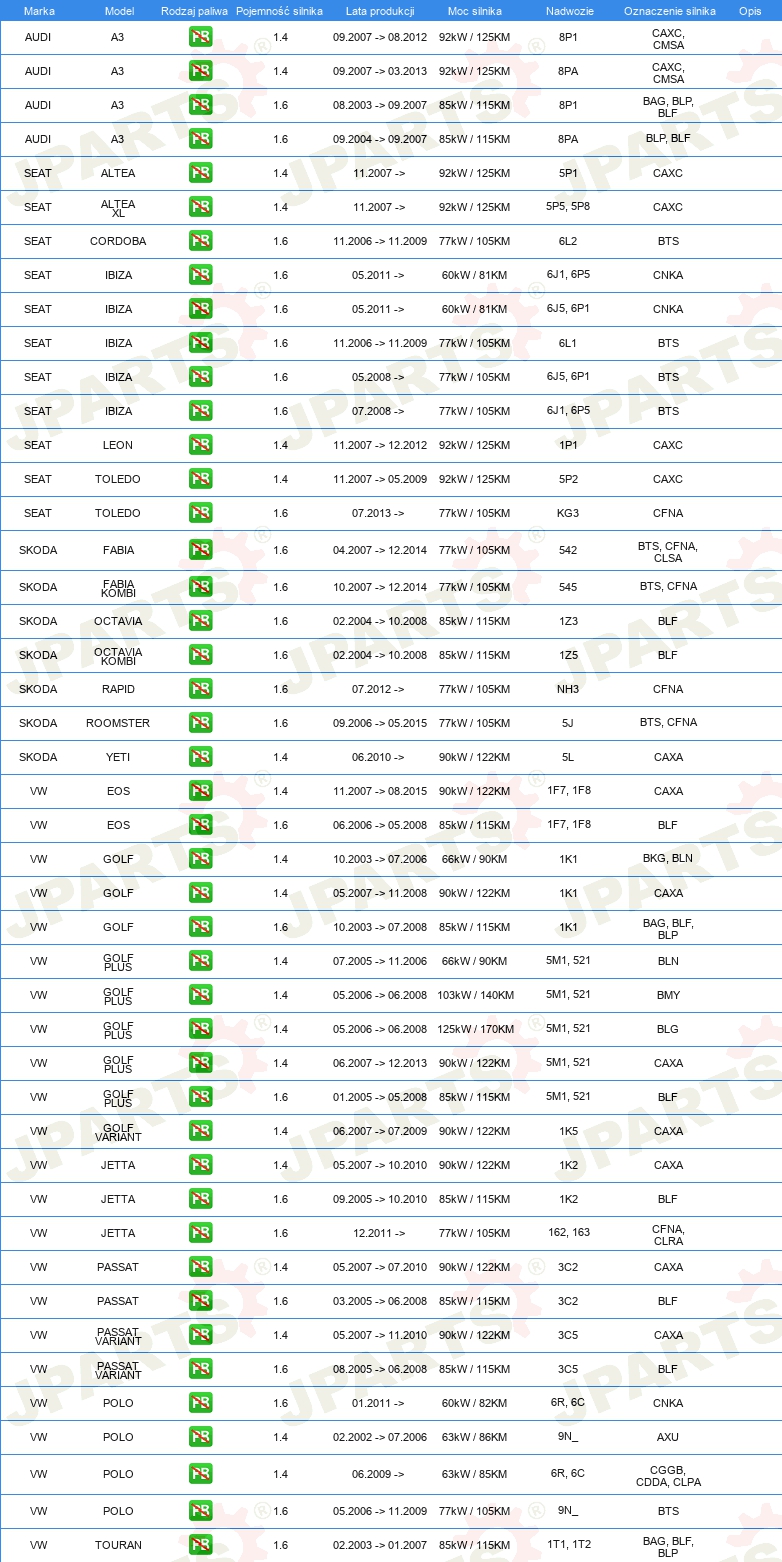Click the fuel icon in SEAT TOLEDO 5P2 row
Screen dimensions: 782x1562
coord(200,479)
